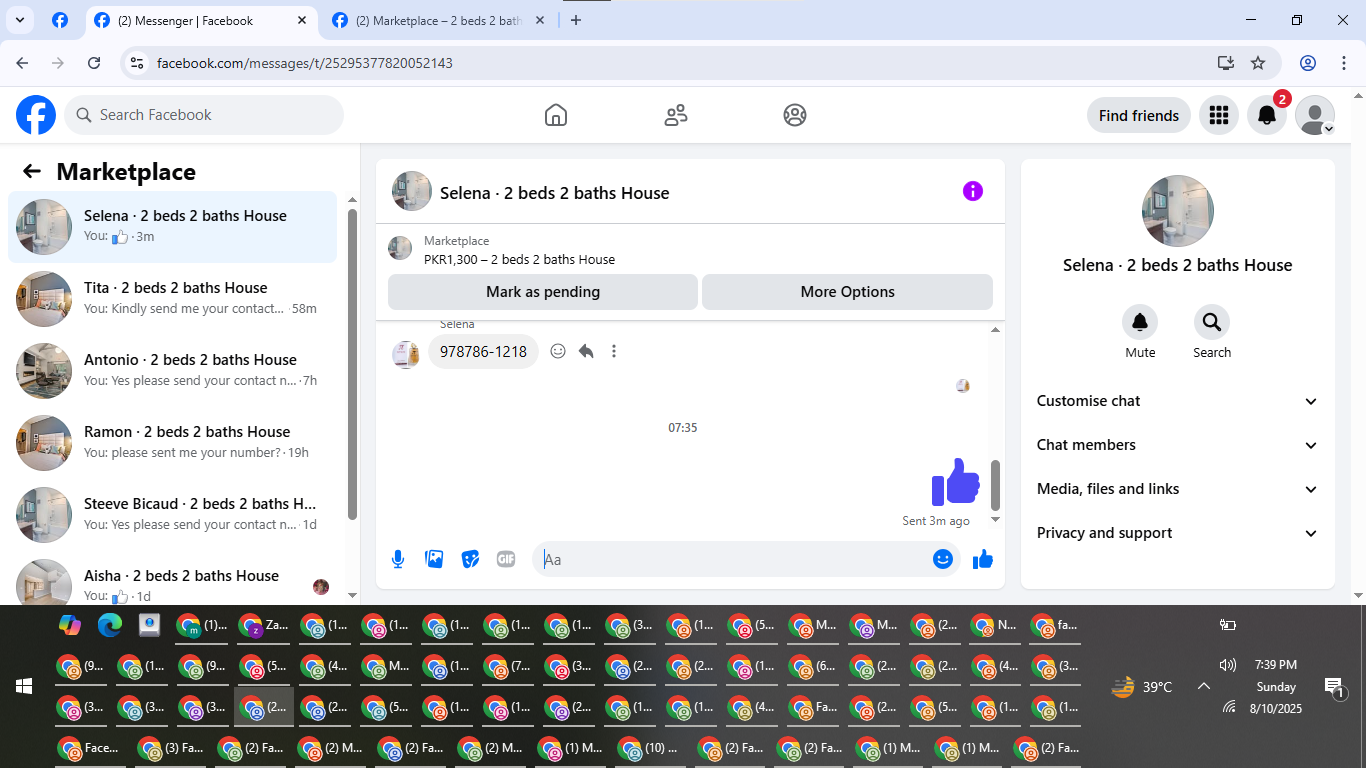
Task: Open a new Chrome tab
Action: point(576,20)
